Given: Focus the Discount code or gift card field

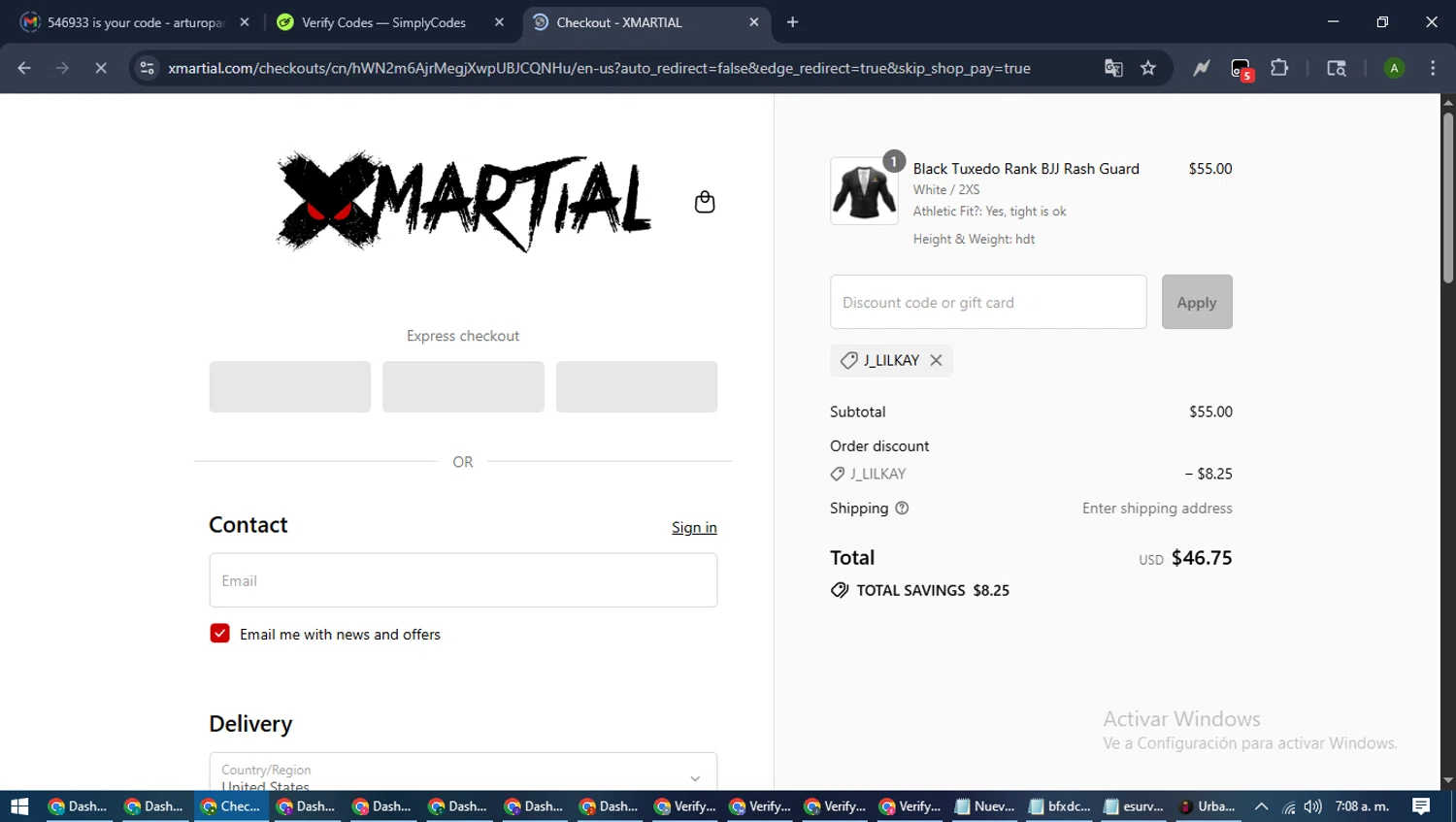Looking at the screenshot, I should [988, 302].
